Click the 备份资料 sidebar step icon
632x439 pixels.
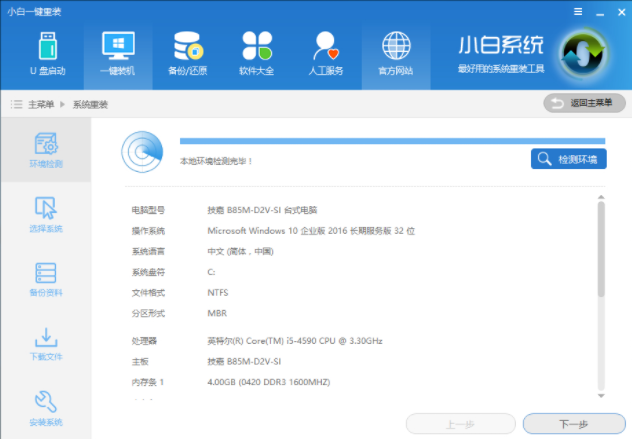pos(46,279)
